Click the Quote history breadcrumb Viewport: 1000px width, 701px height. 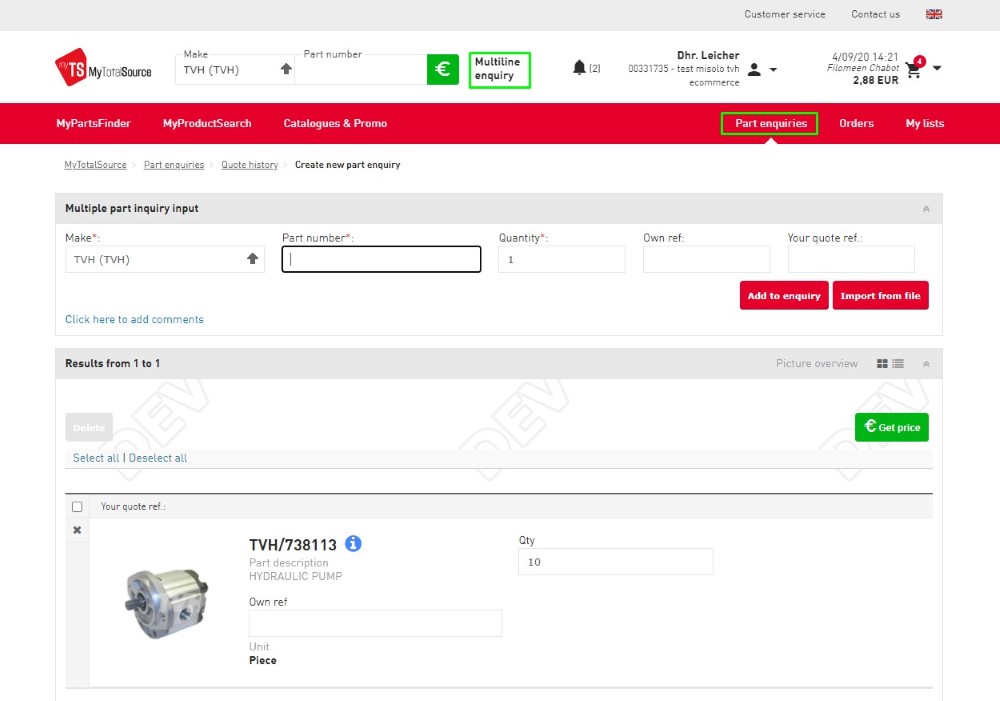[249, 165]
